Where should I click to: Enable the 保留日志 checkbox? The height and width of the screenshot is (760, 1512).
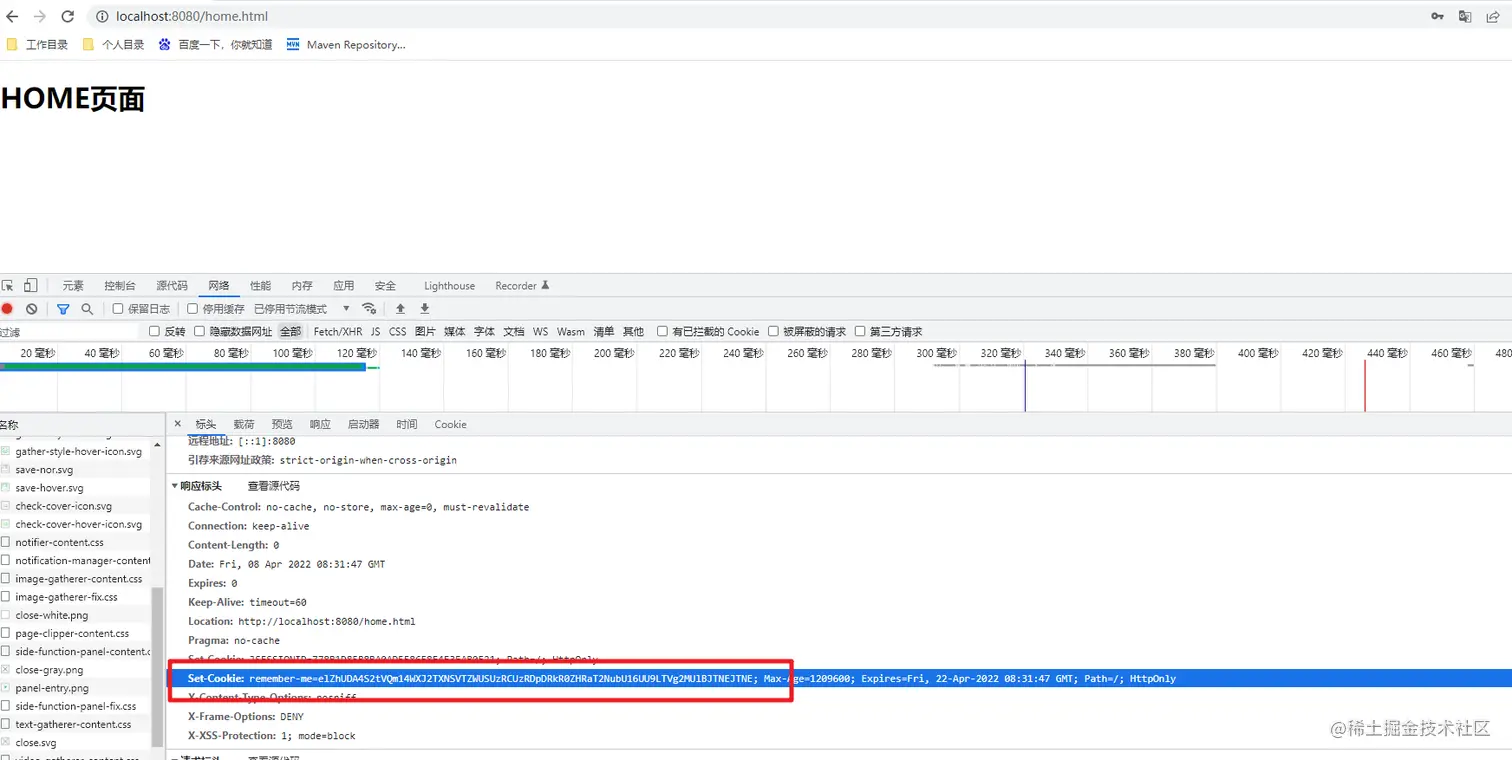pyautogui.click(x=118, y=309)
